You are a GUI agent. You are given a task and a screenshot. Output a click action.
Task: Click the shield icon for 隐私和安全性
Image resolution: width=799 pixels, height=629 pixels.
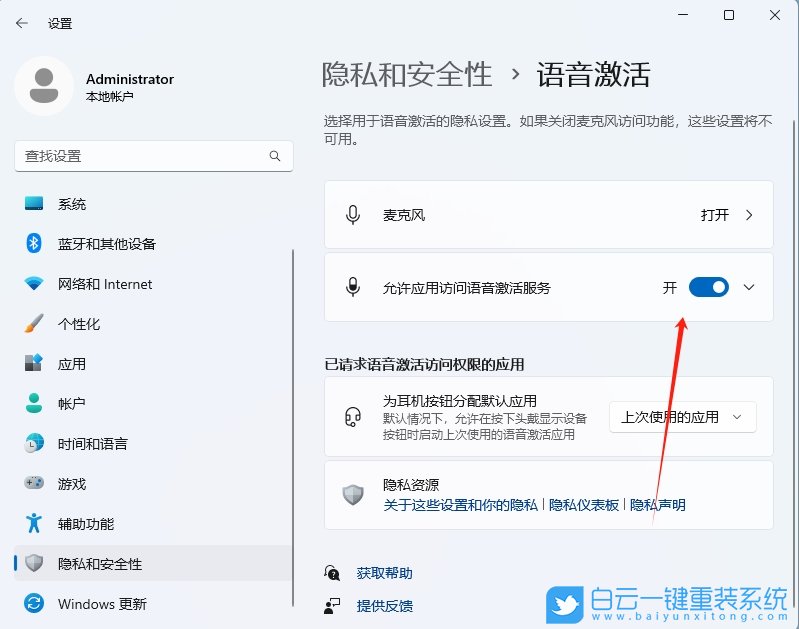(x=34, y=563)
